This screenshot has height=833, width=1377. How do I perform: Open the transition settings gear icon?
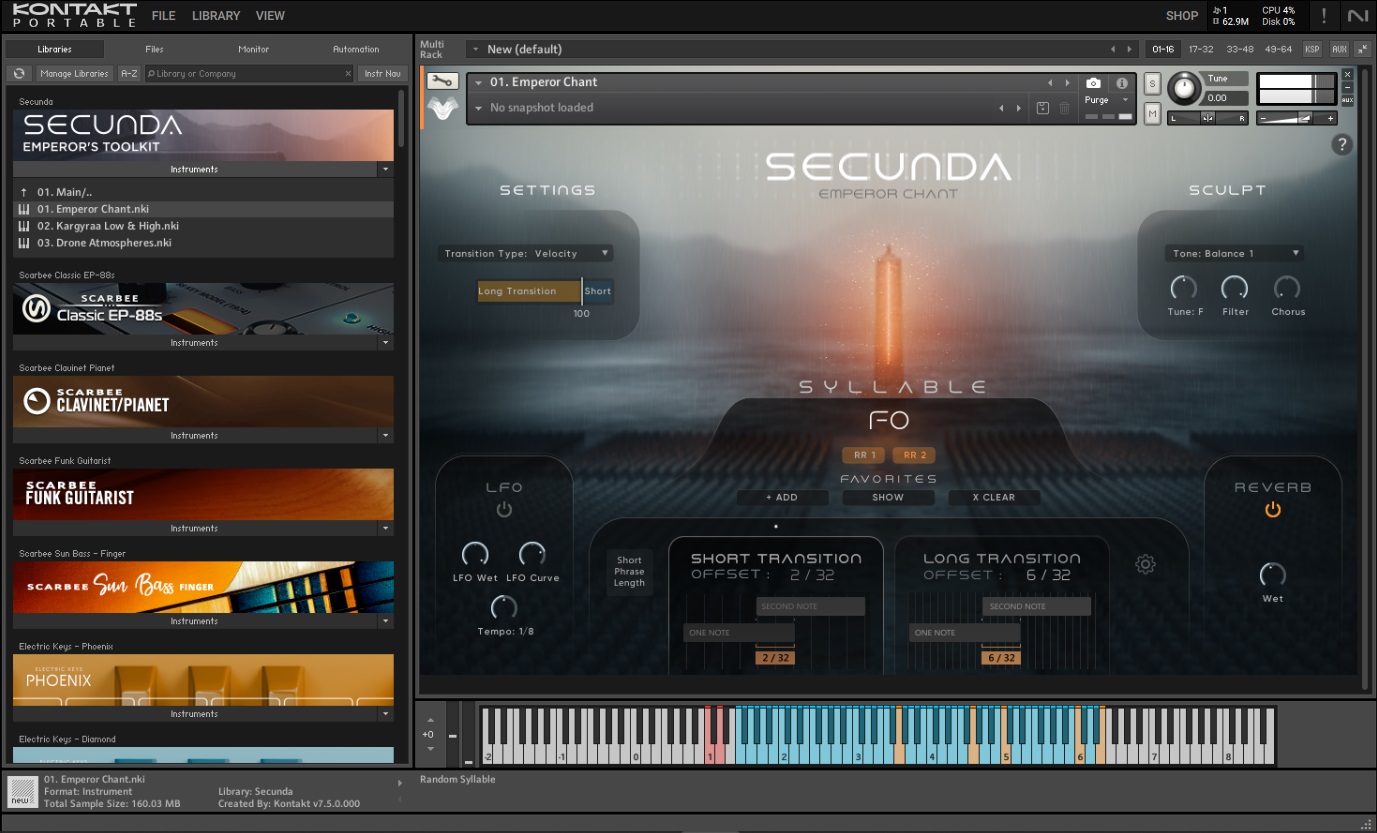coord(1146,565)
